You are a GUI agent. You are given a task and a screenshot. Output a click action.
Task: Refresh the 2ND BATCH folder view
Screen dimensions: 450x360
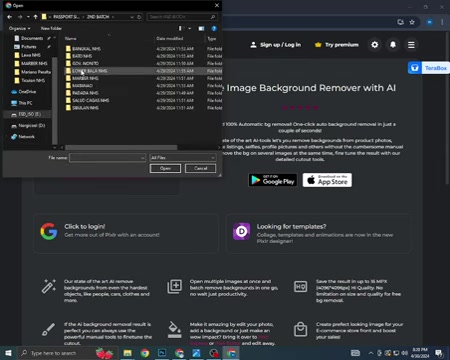click(x=139, y=17)
